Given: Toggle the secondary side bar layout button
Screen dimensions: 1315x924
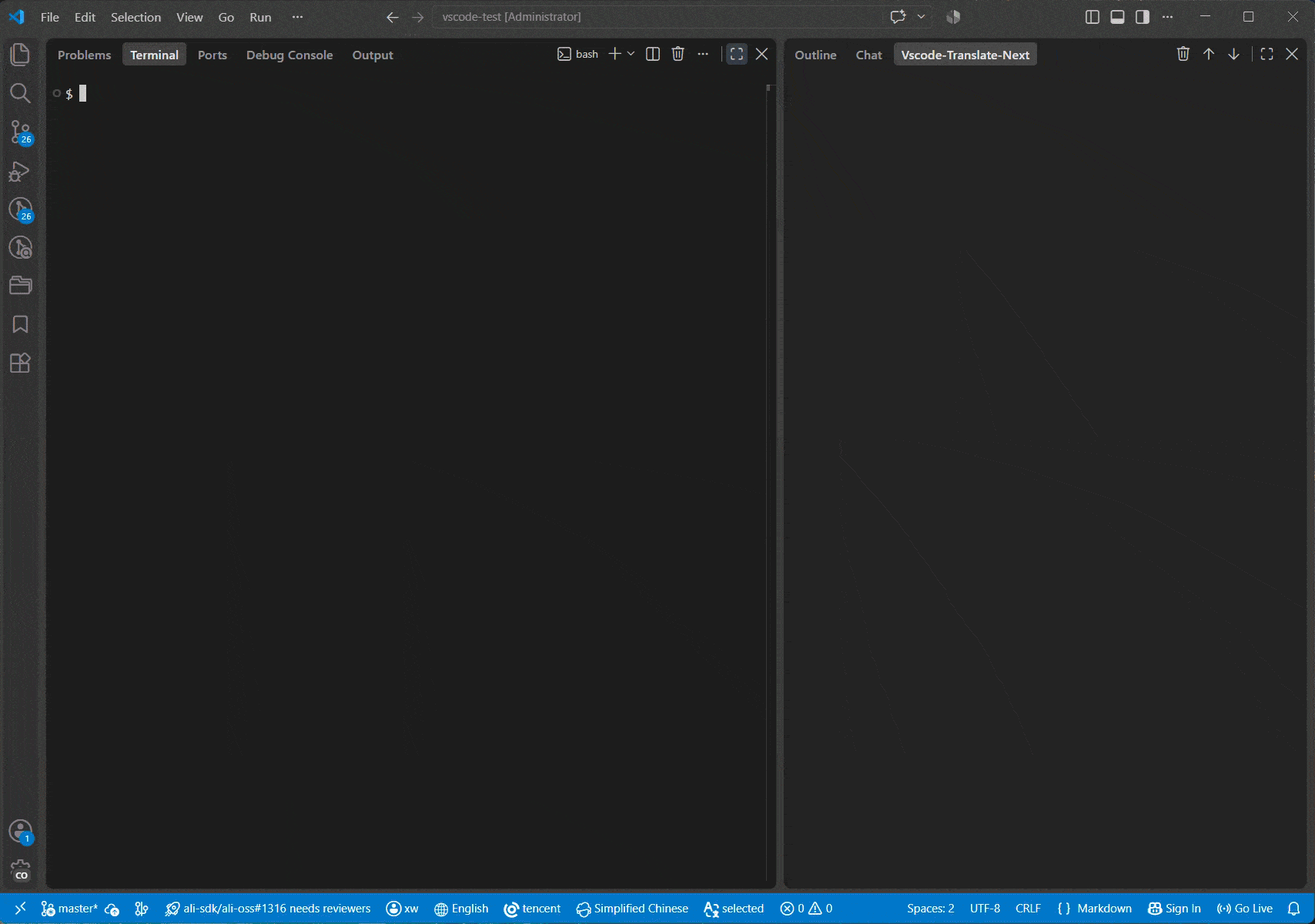Looking at the screenshot, I should click(x=1143, y=17).
